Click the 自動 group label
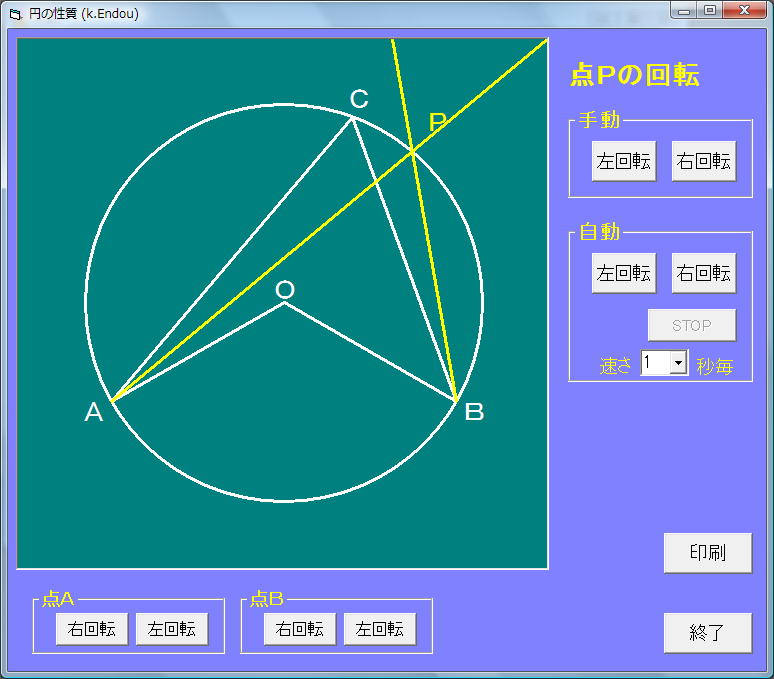774x679 pixels. coord(599,232)
